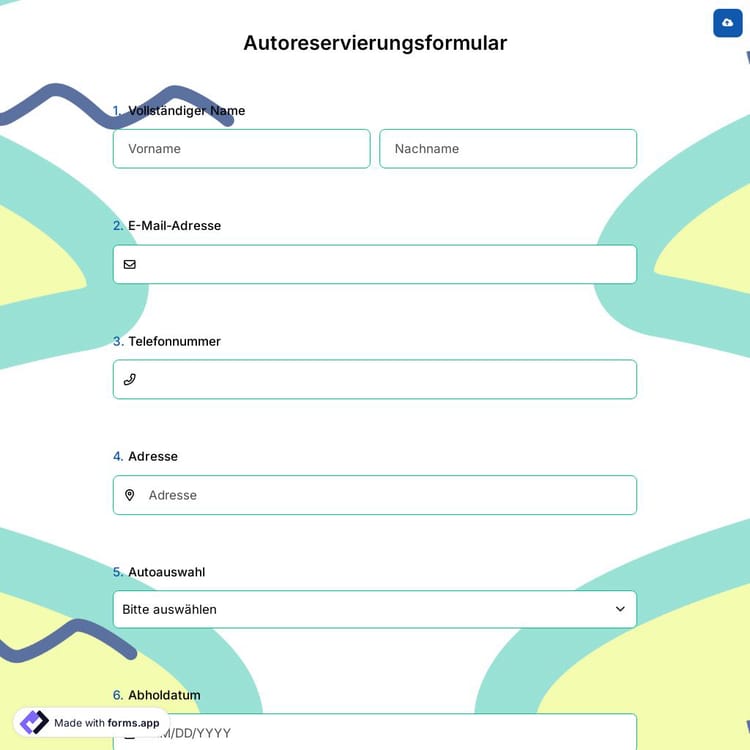Focus the Nachname input field
The image size is (750, 750).
[x=507, y=149]
